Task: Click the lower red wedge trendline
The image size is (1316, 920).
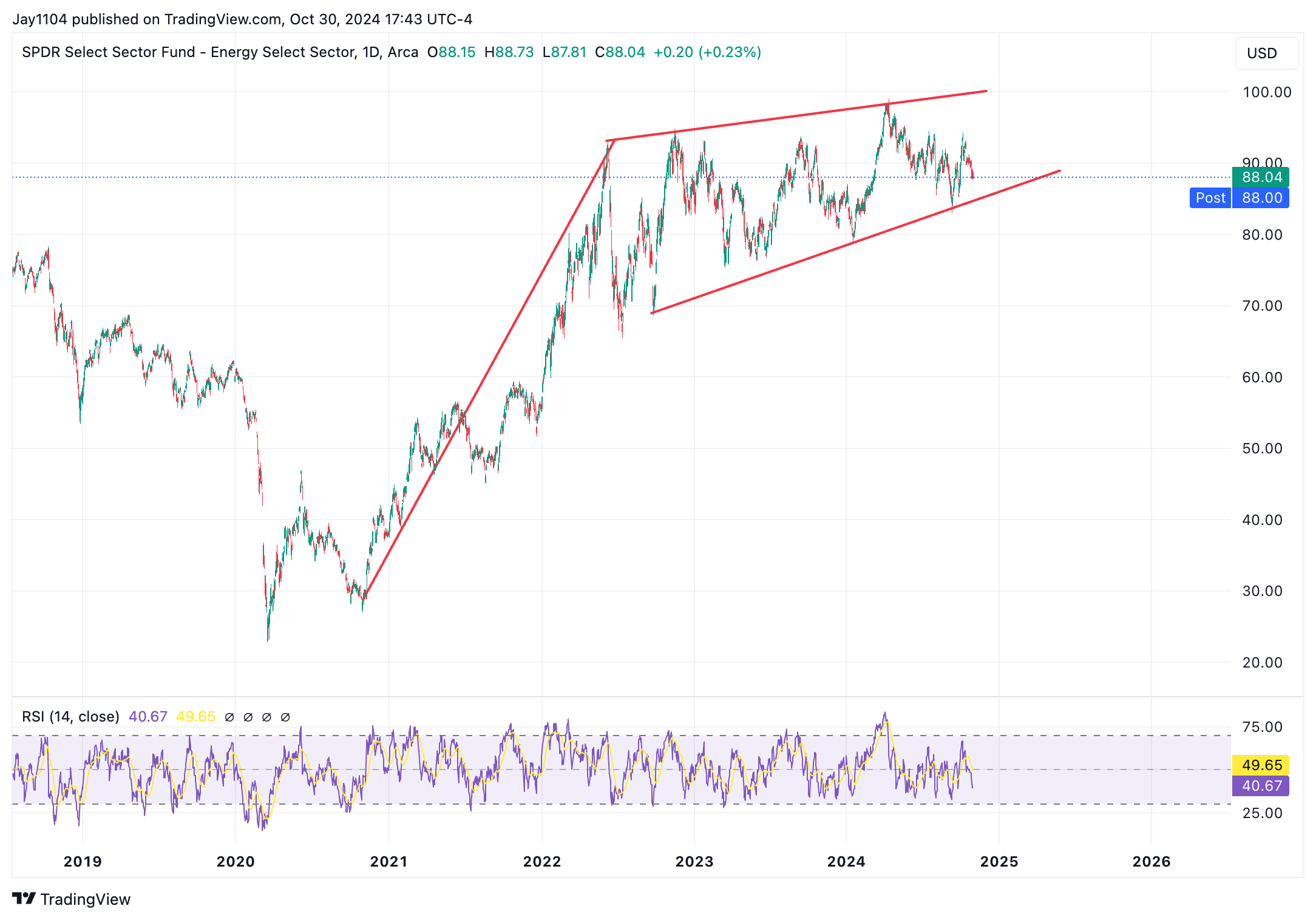Action: coord(856,242)
